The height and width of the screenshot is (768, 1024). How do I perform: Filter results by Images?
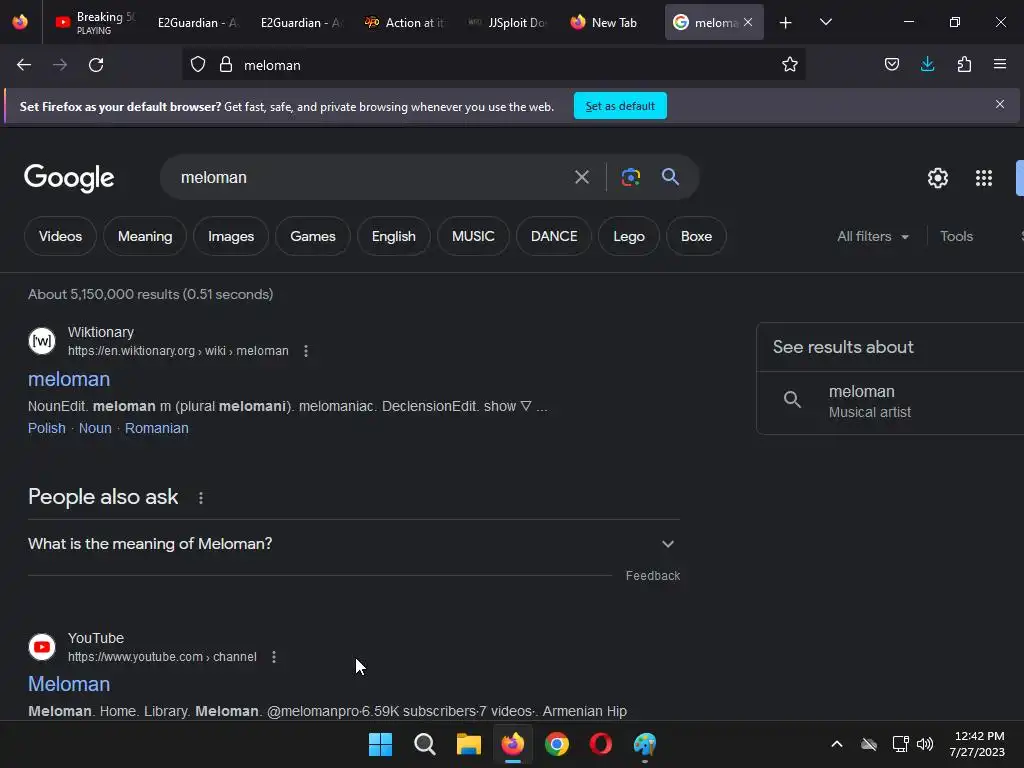pyautogui.click(x=231, y=236)
